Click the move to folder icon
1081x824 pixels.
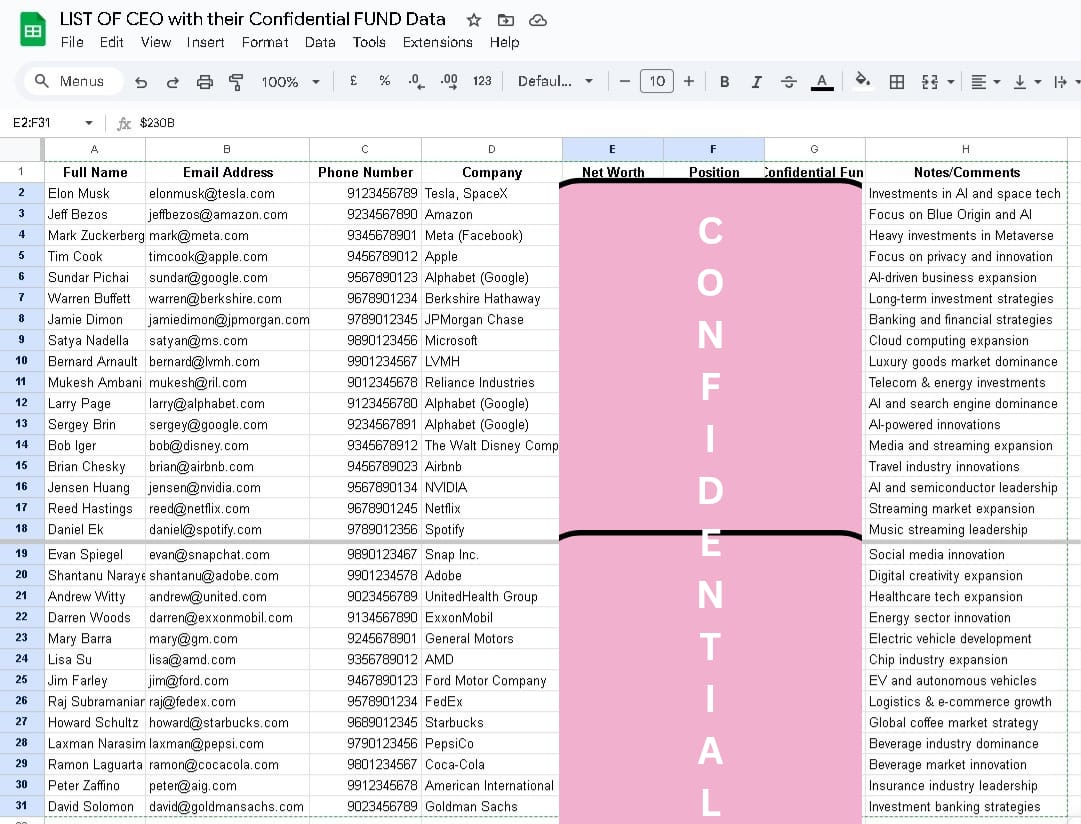tap(506, 20)
